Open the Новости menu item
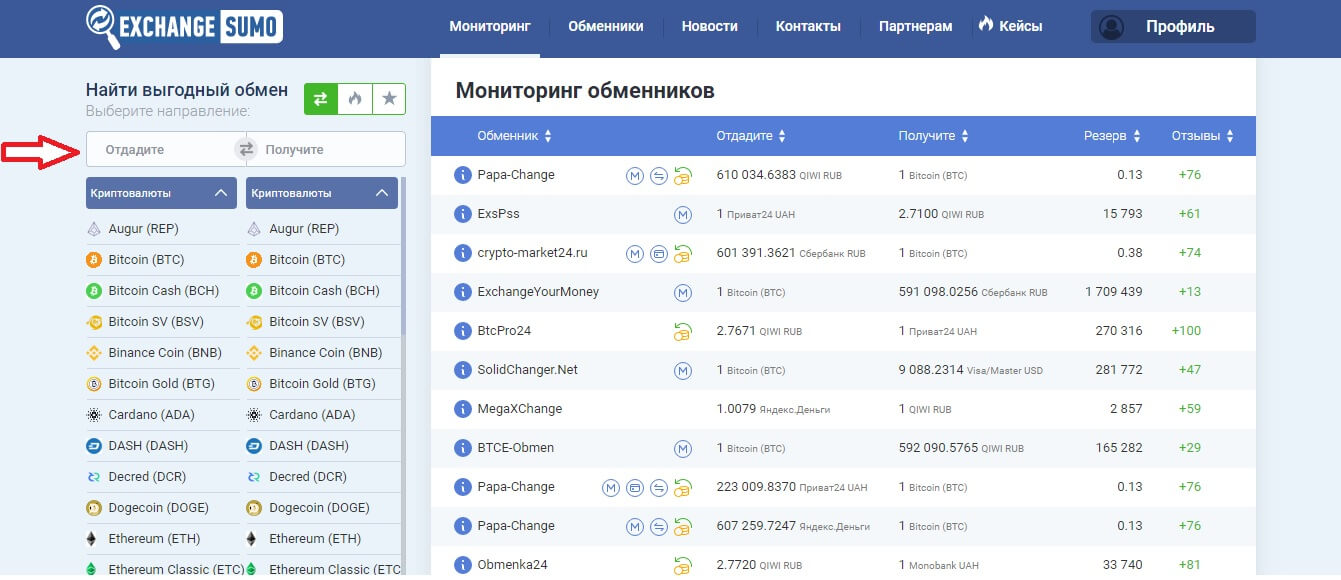1341x580 pixels. click(x=710, y=27)
